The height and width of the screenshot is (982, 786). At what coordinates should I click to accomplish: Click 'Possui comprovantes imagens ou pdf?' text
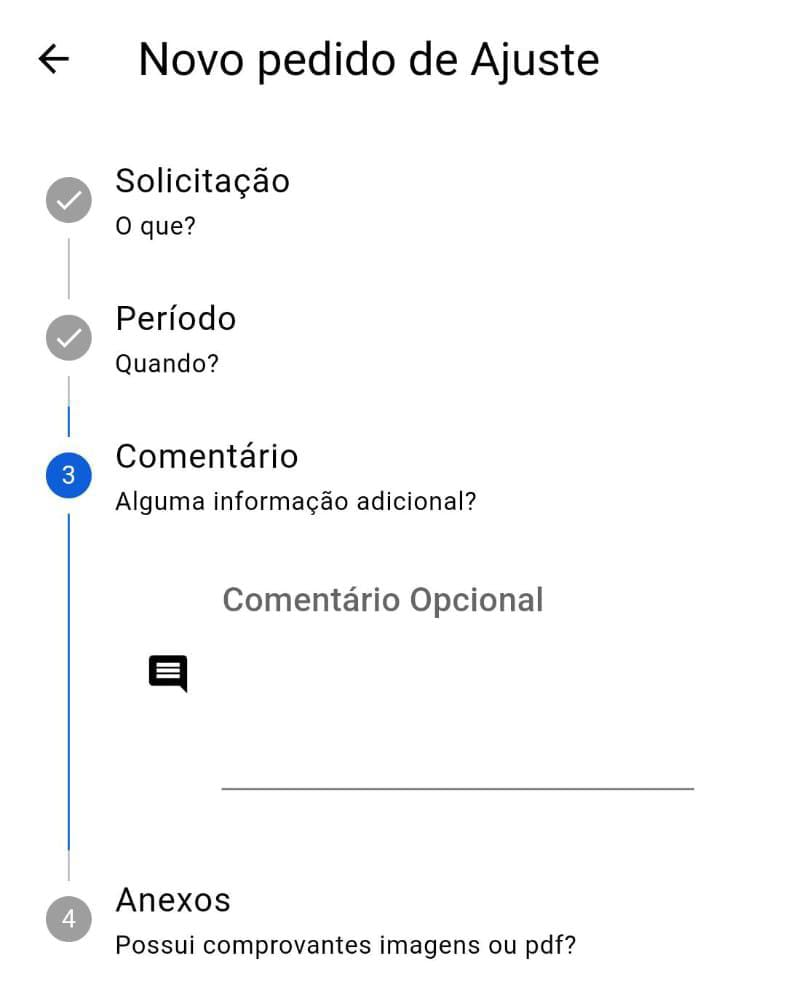click(x=346, y=945)
